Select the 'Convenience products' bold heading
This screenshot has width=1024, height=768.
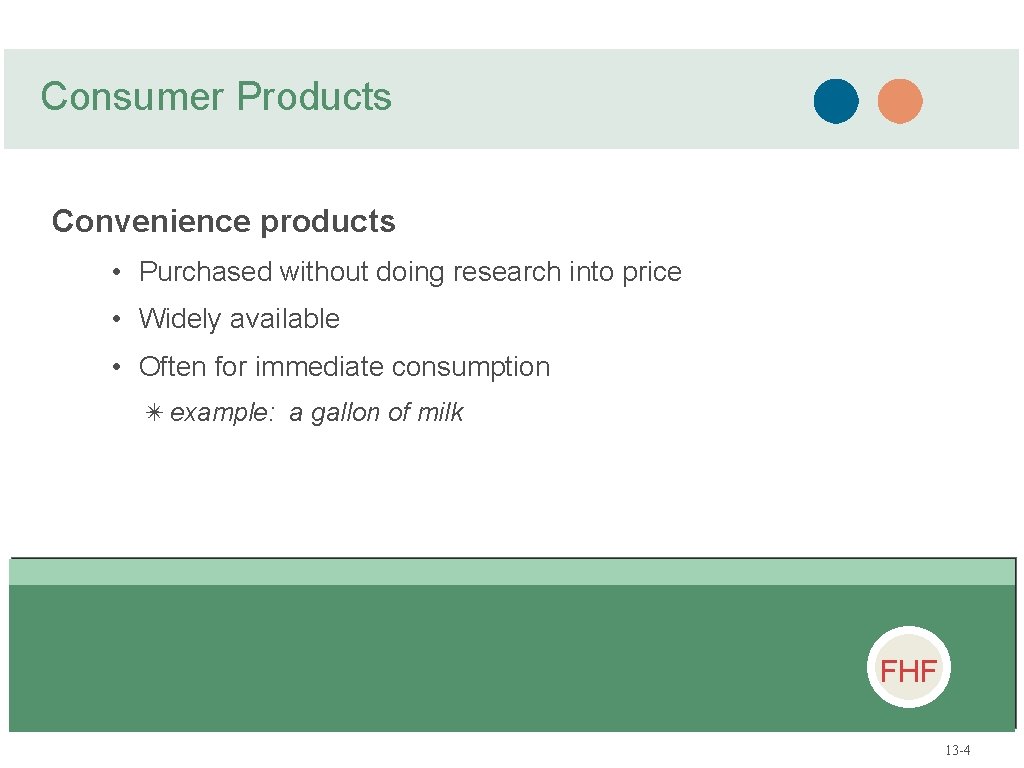pos(223,221)
